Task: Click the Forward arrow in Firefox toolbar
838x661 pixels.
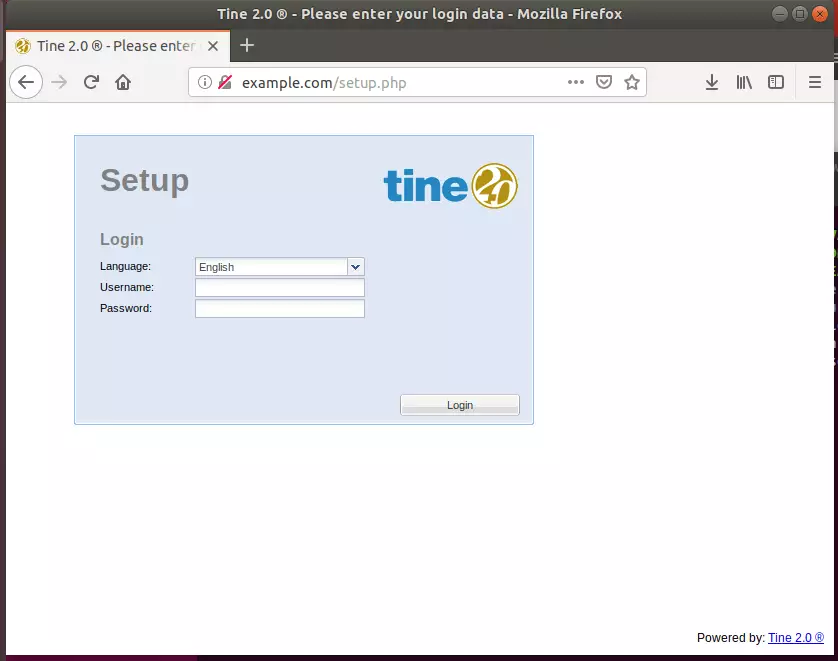Action: (59, 82)
